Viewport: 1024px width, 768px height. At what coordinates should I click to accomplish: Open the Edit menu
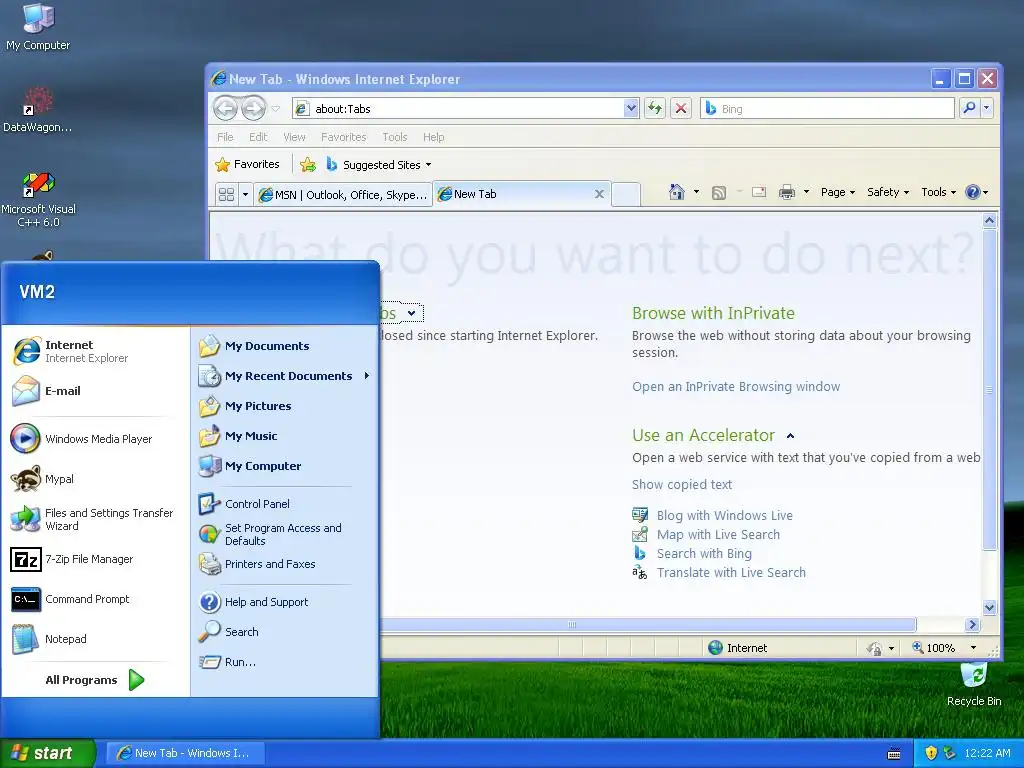(x=258, y=137)
